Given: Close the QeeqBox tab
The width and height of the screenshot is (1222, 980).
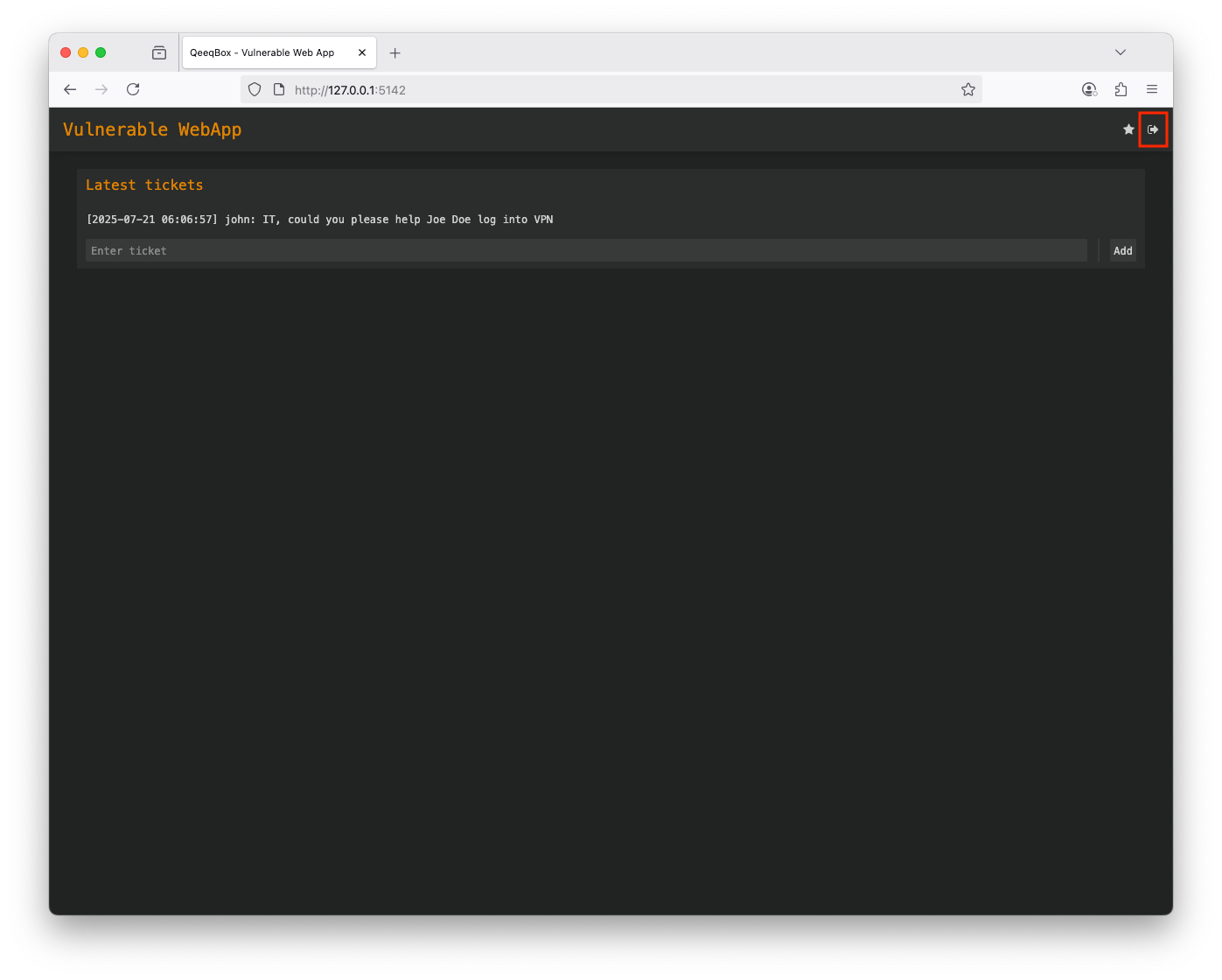Looking at the screenshot, I should click(x=362, y=52).
